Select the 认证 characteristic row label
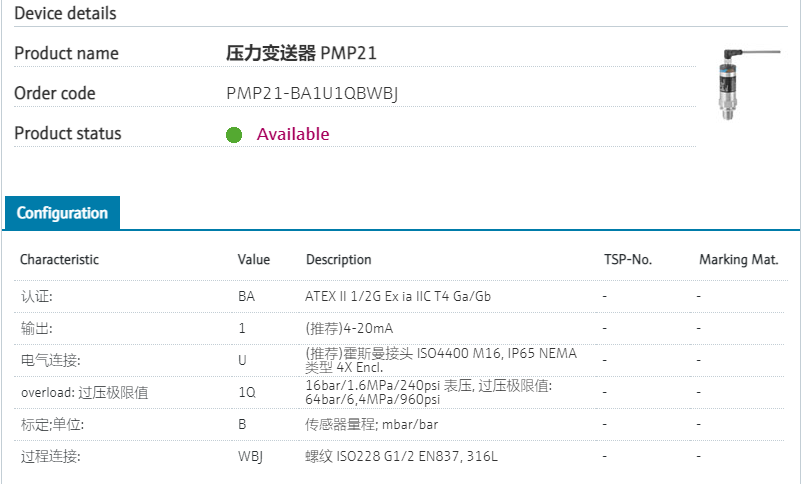 coord(37,297)
